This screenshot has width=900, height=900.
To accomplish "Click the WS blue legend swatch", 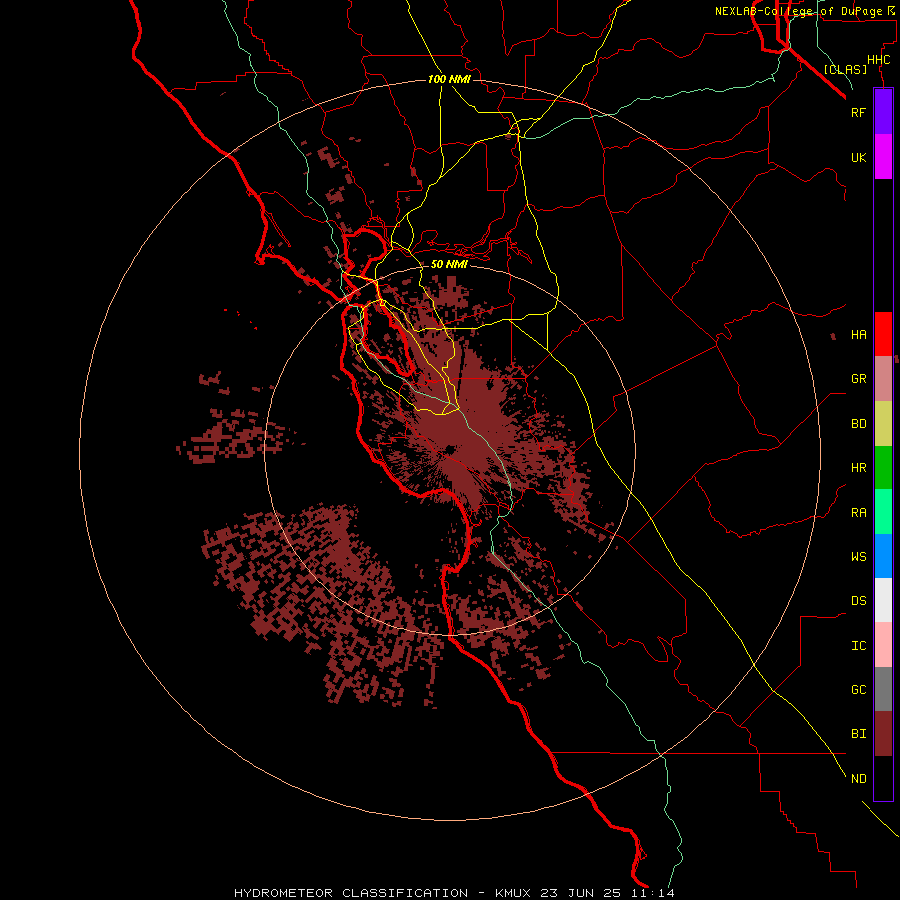I will pos(883,556).
